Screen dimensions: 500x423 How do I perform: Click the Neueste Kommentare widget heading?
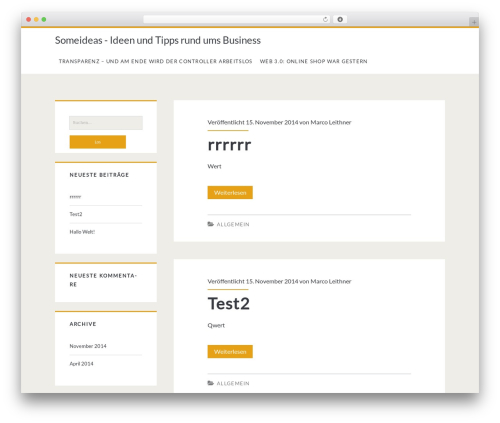coord(103,280)
